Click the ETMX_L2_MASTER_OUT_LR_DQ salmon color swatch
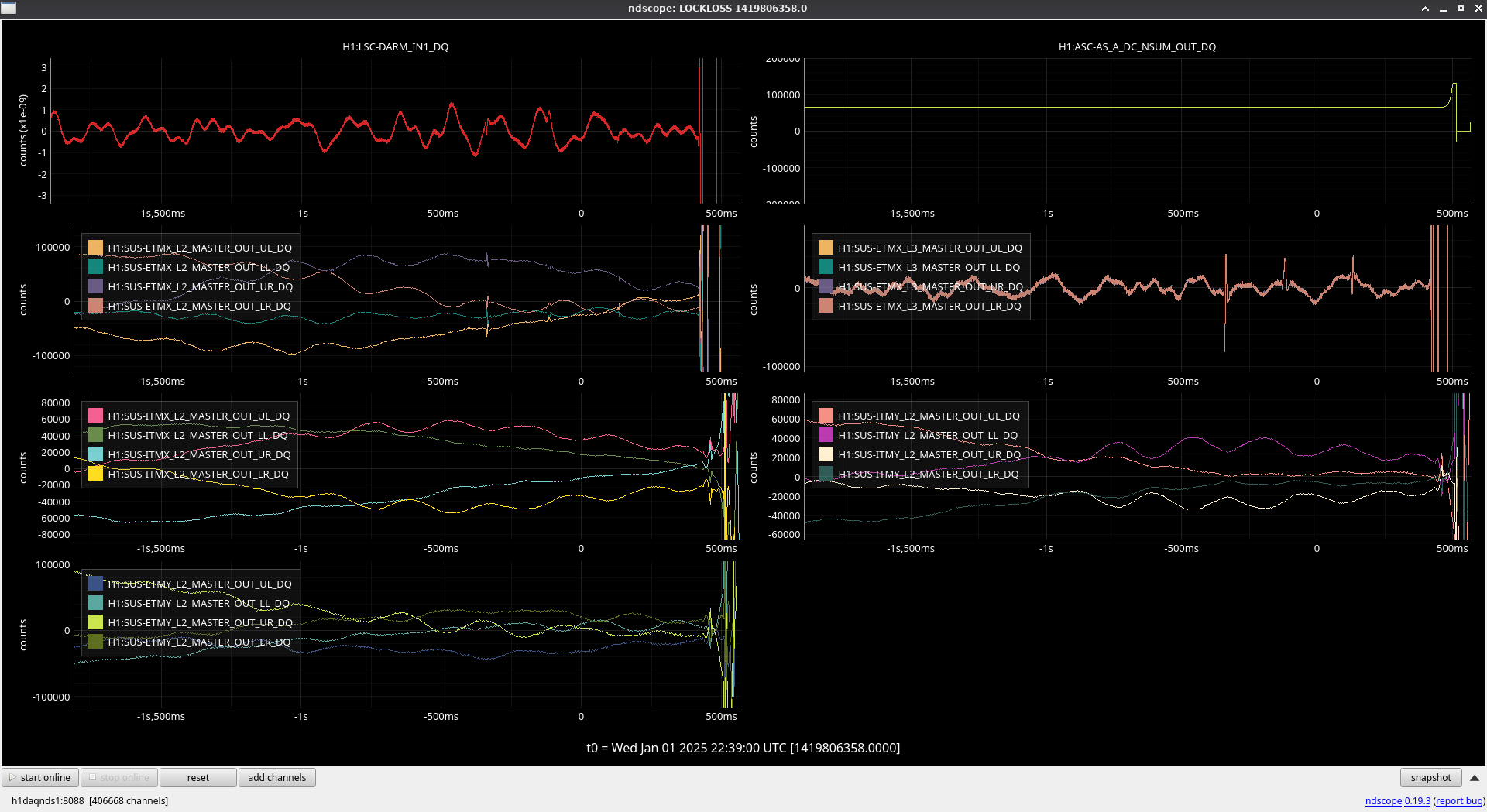The width and height of the screenshot is (1487, 812). (x=95, y=306)
